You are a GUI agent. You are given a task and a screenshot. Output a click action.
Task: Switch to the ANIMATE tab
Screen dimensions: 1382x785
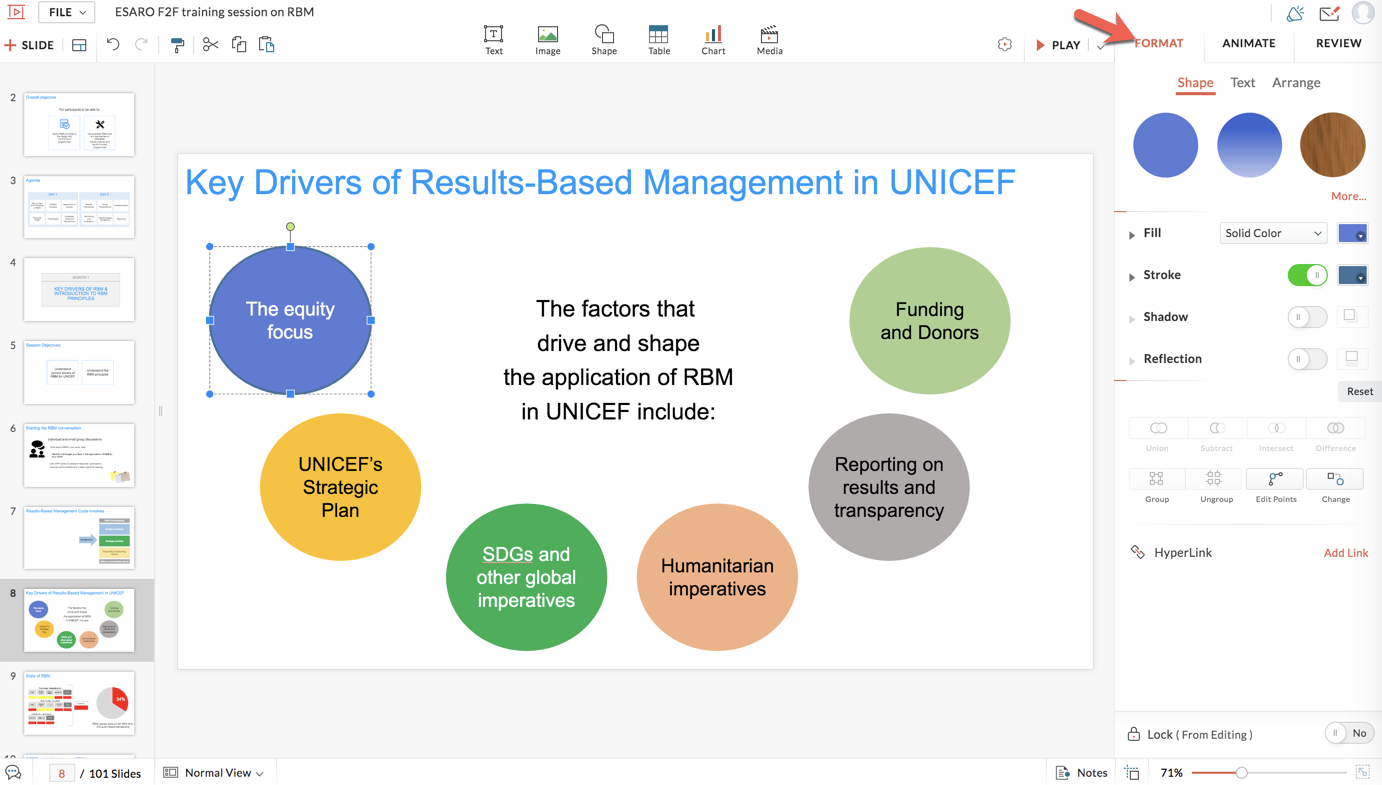1248,43
